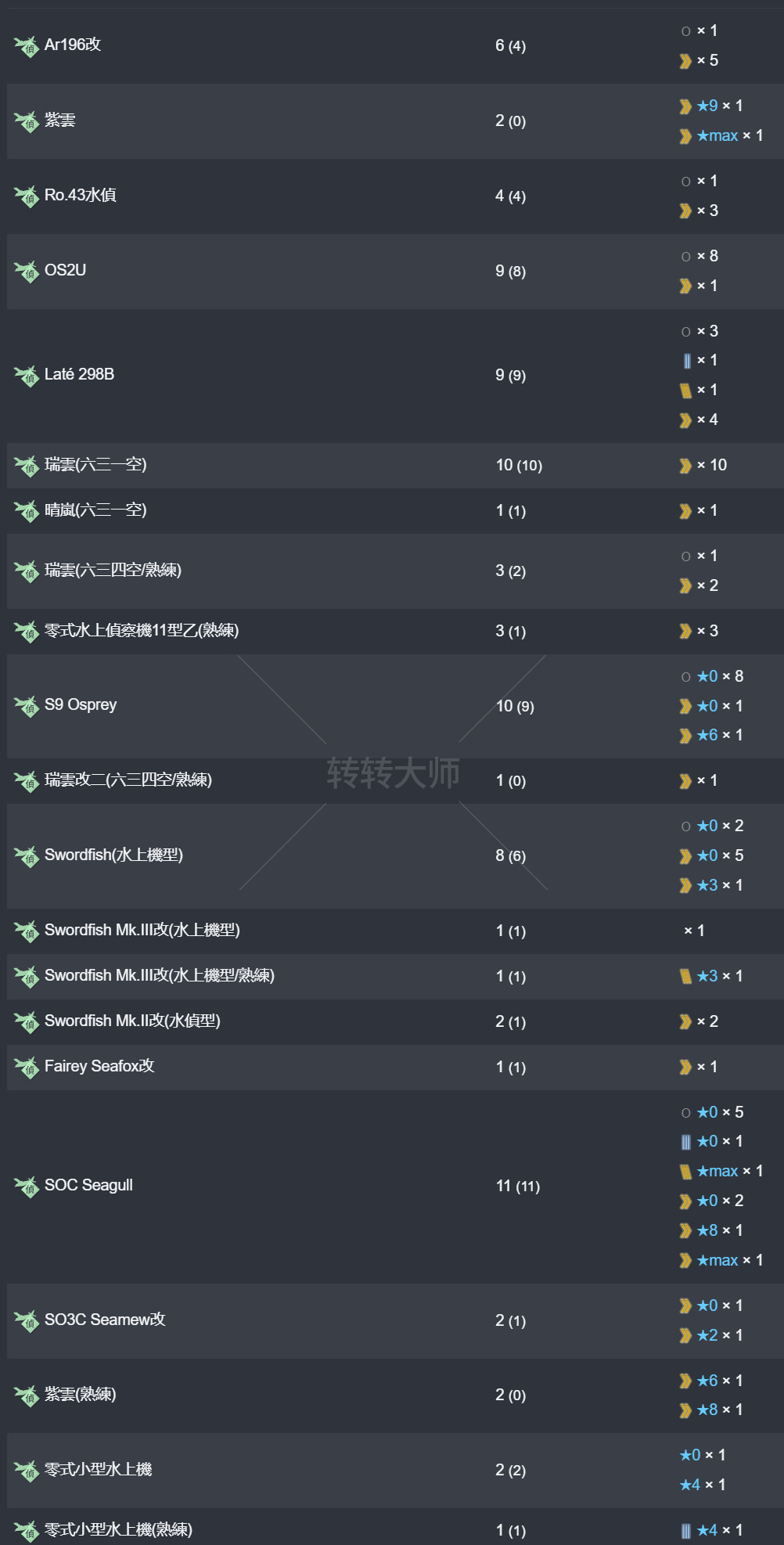Viewport: 784px width, 1545px height.
Task: Select the 晴嵐(六三一空) equipment name
Action: point(95,510)
